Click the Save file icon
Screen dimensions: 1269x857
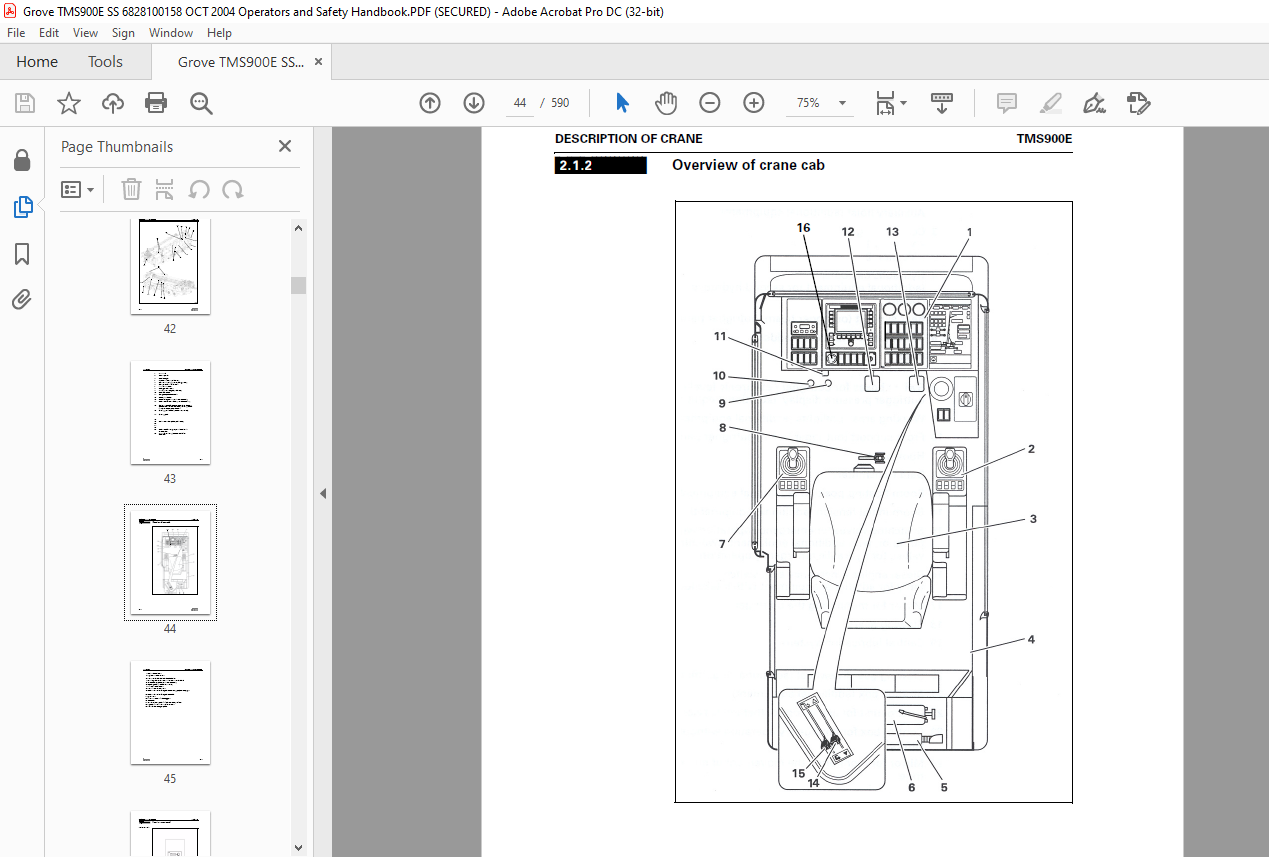25,103
